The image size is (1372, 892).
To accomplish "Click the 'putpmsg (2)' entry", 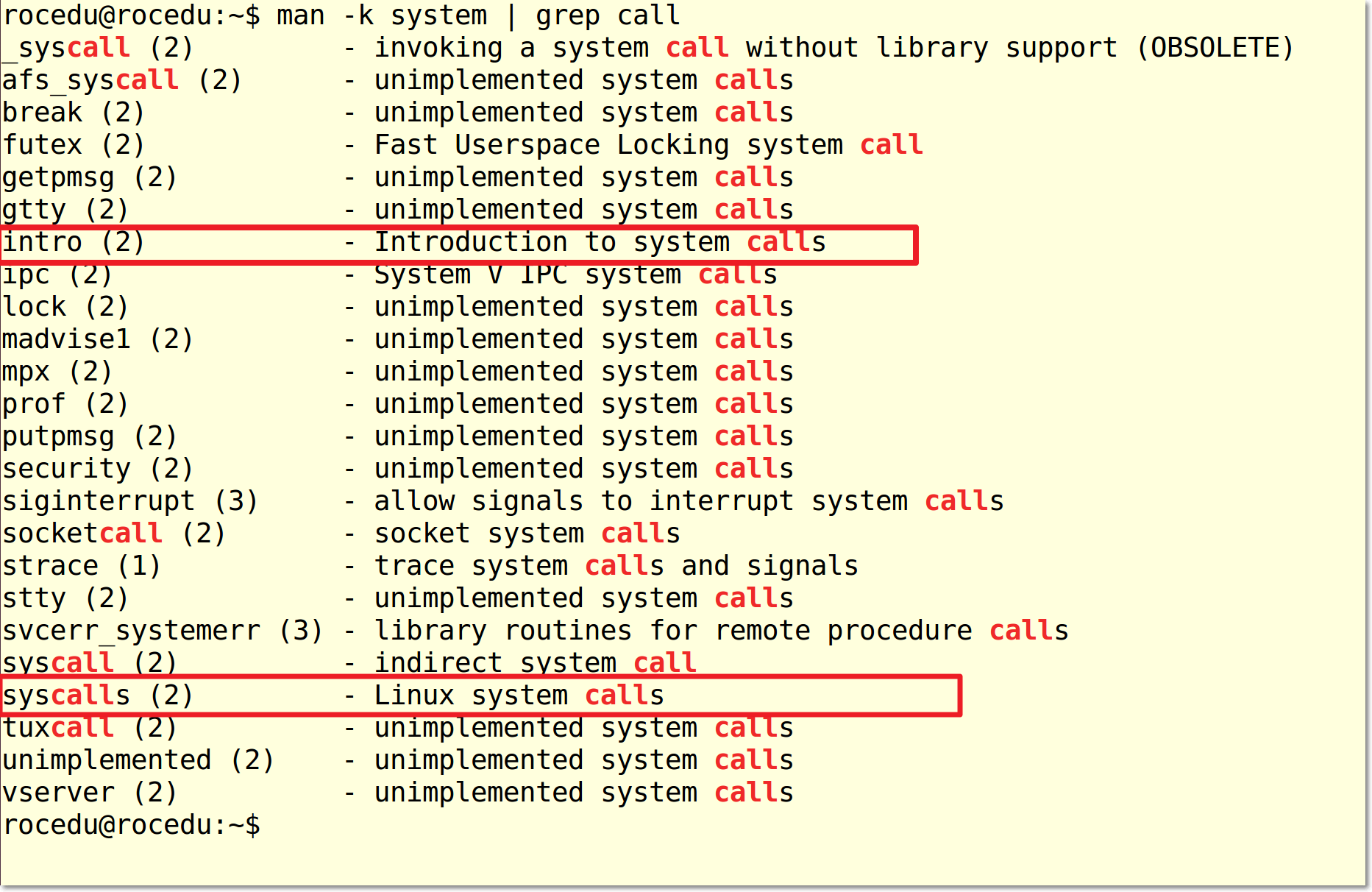I will [x=90, y=436].
